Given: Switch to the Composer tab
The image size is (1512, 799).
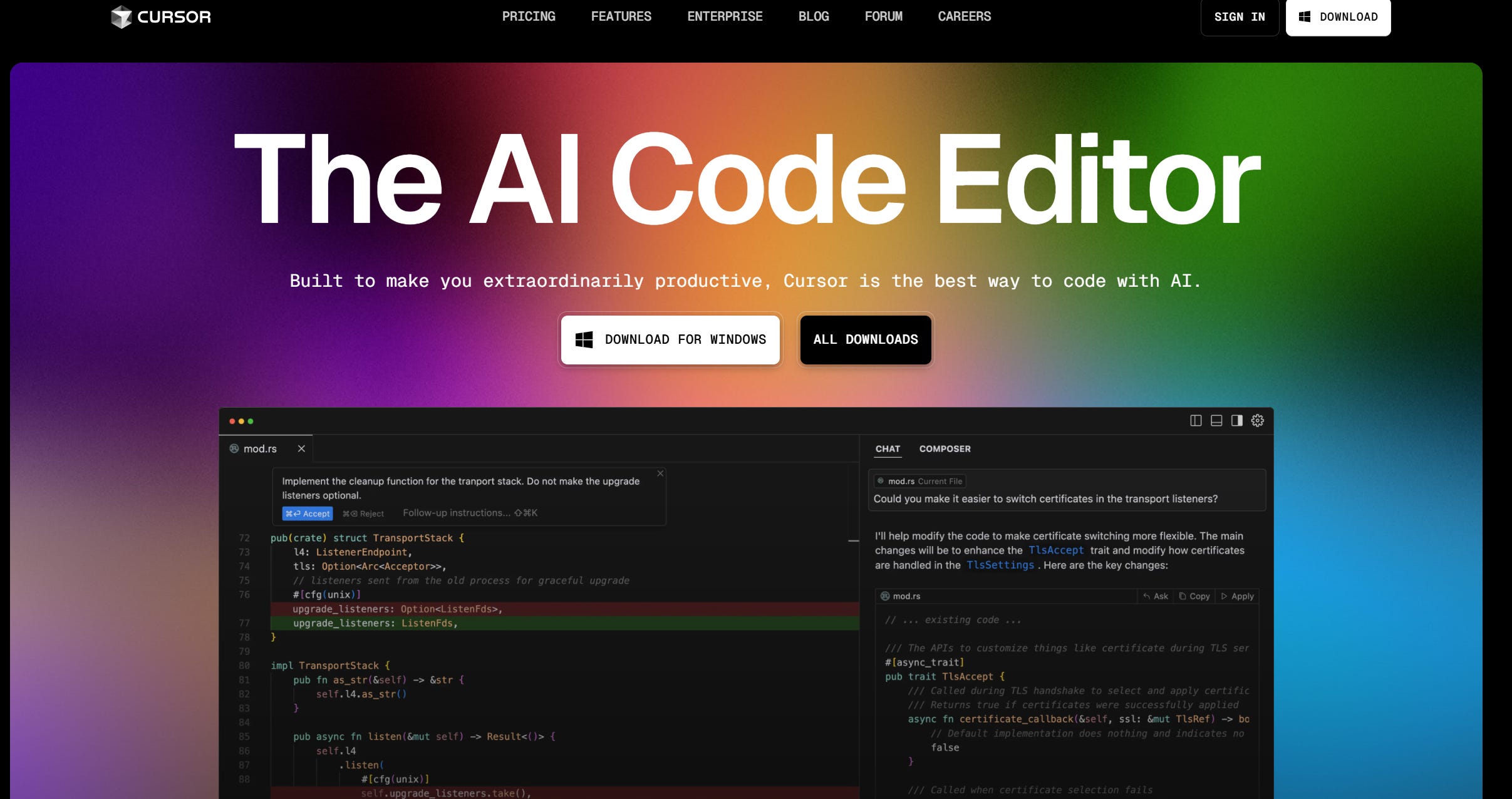Looking at the screenshot, I should click(945, 449).
